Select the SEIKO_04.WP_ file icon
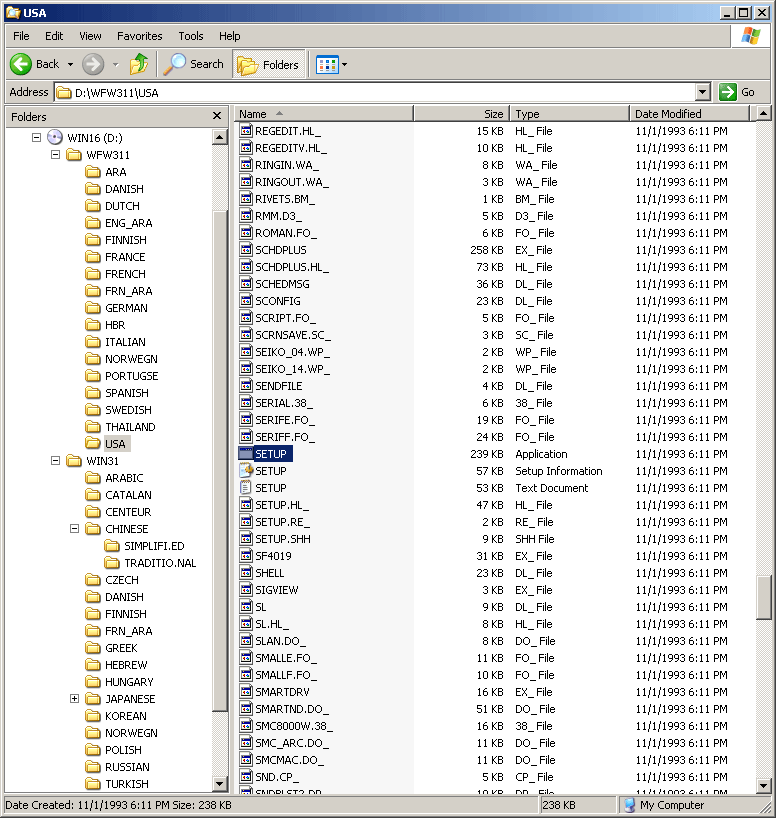 pos(246,352)
